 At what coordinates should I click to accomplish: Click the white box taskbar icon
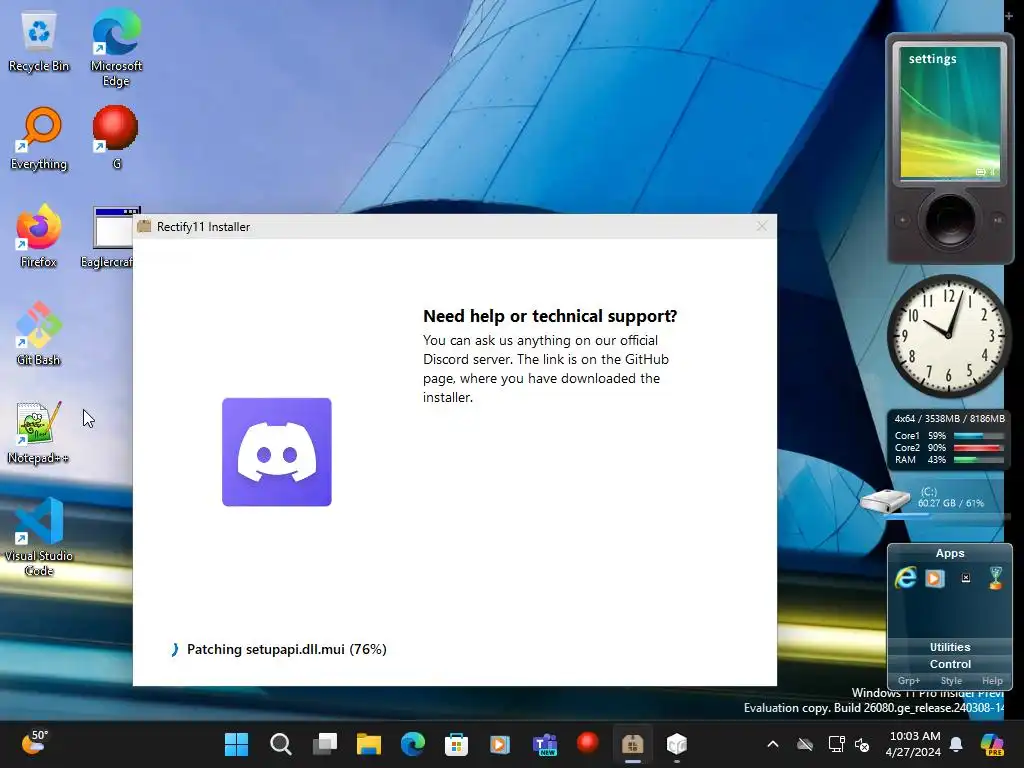click(677, 744)
